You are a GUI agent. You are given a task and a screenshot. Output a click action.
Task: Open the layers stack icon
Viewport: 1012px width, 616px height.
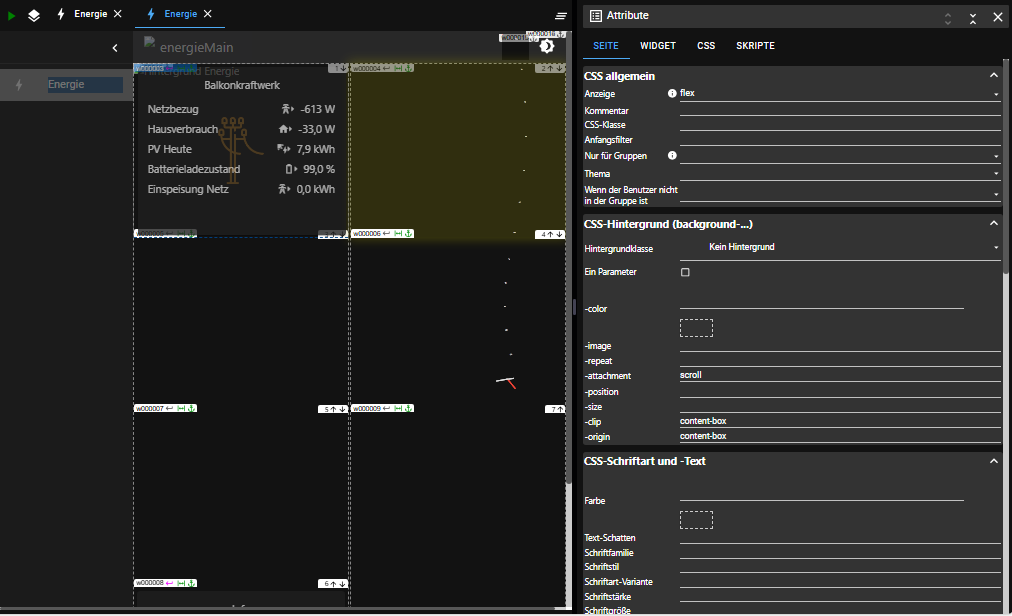[34, 15]
